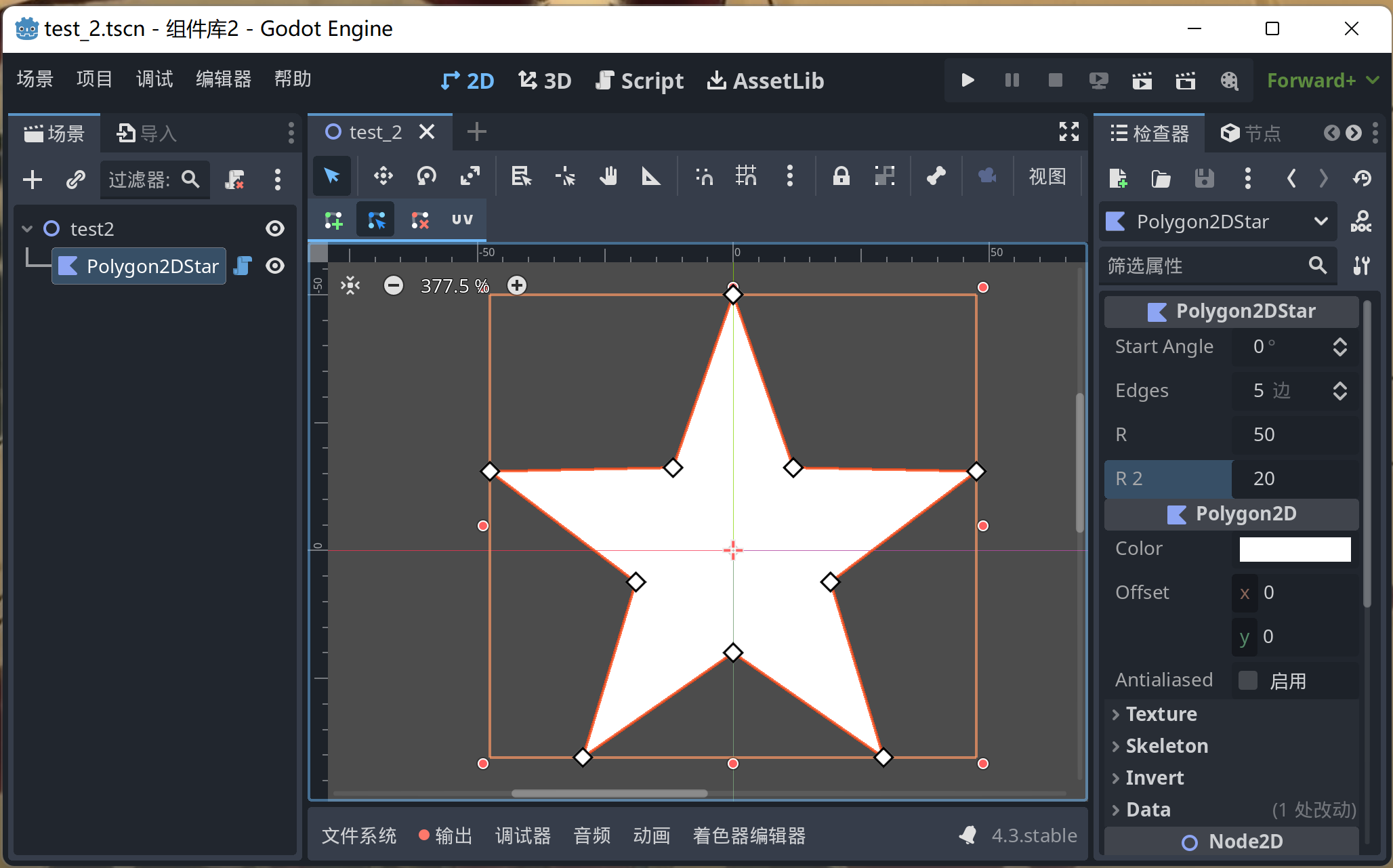The width and height of the screenshot is (1393, 868).
Task: Add a new node with plus icon
Action: coord(33,180)
